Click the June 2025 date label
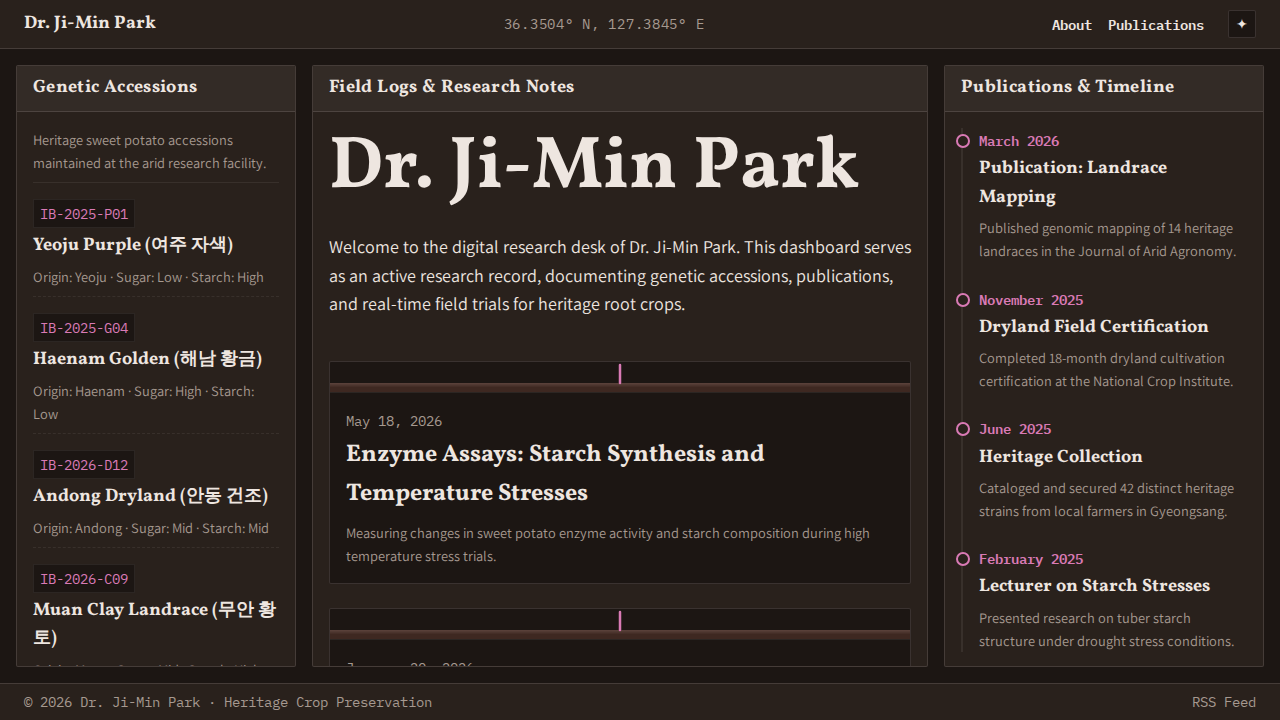Screen dimensions: 1280x720 coord(1015,429)
